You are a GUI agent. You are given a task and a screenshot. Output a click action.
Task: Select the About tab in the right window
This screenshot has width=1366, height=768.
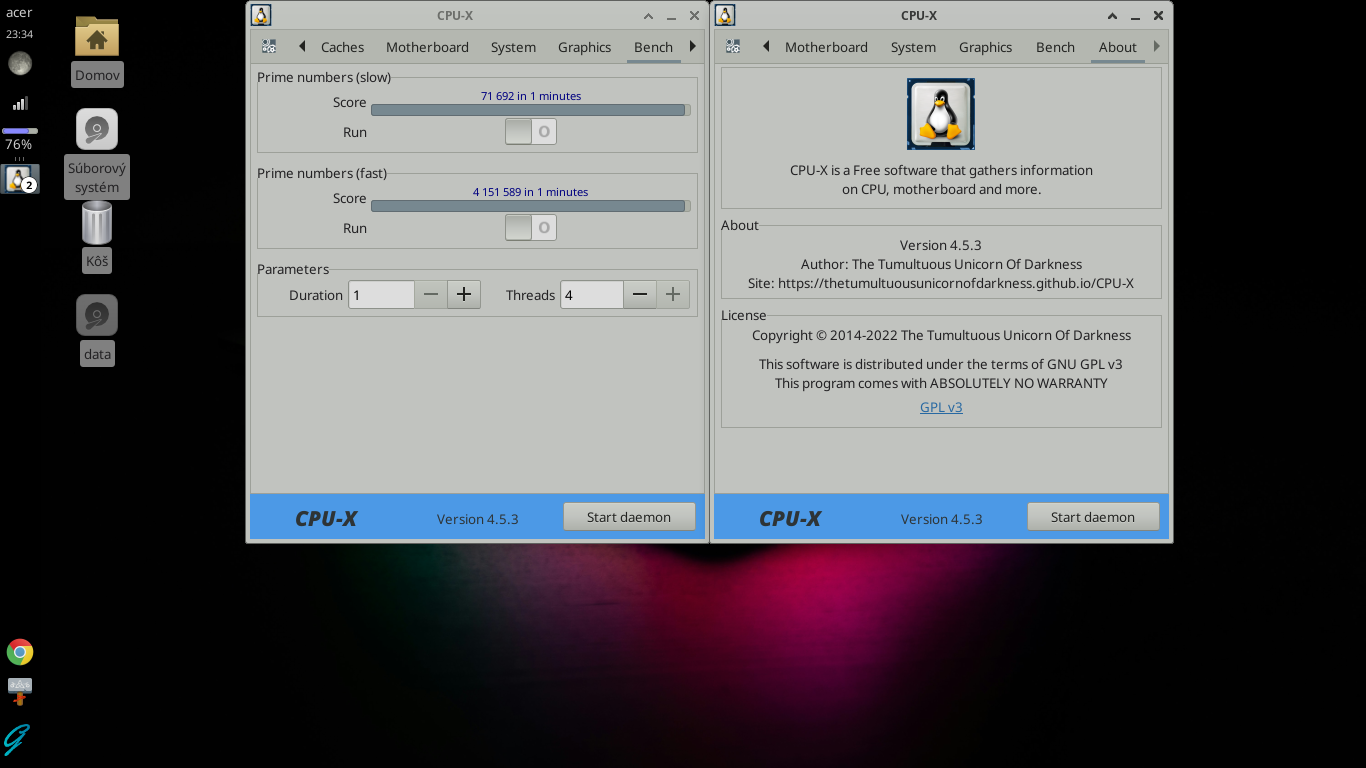1117,47
